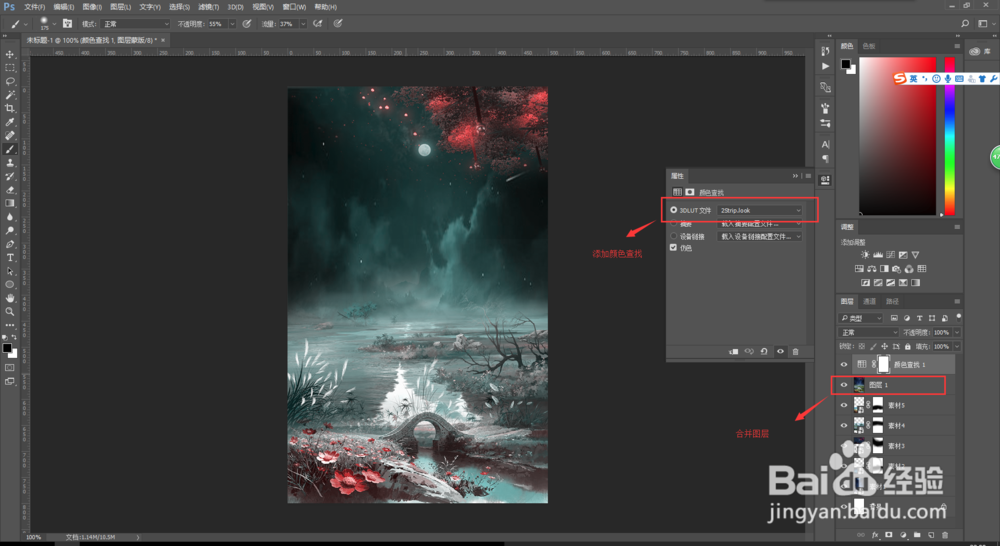Select the Move tool
This screenshot has height=546, width=1000.
[x=10, y=54]
